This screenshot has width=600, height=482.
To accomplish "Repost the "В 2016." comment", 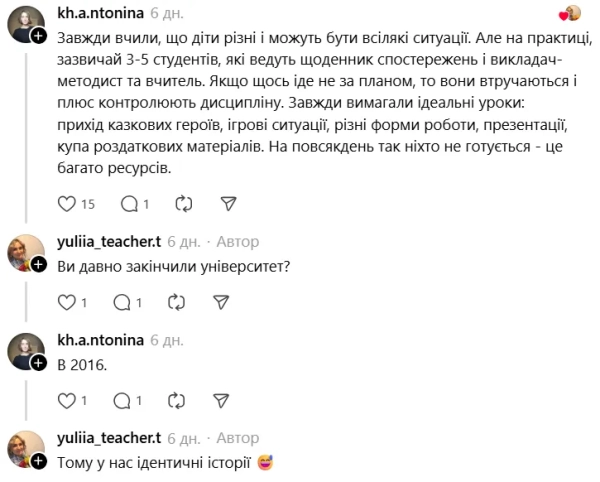I will pos(177,400).
